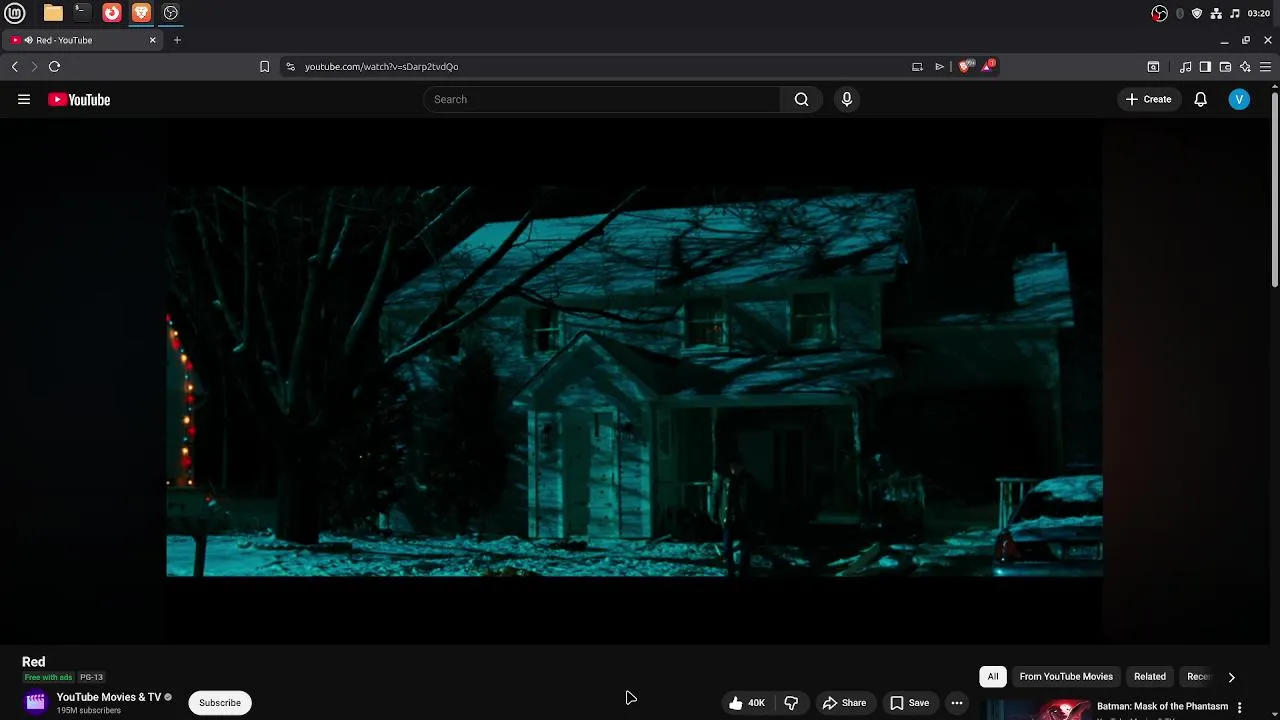Click the 'Free with ads' badge

click(x=48, y=678)
